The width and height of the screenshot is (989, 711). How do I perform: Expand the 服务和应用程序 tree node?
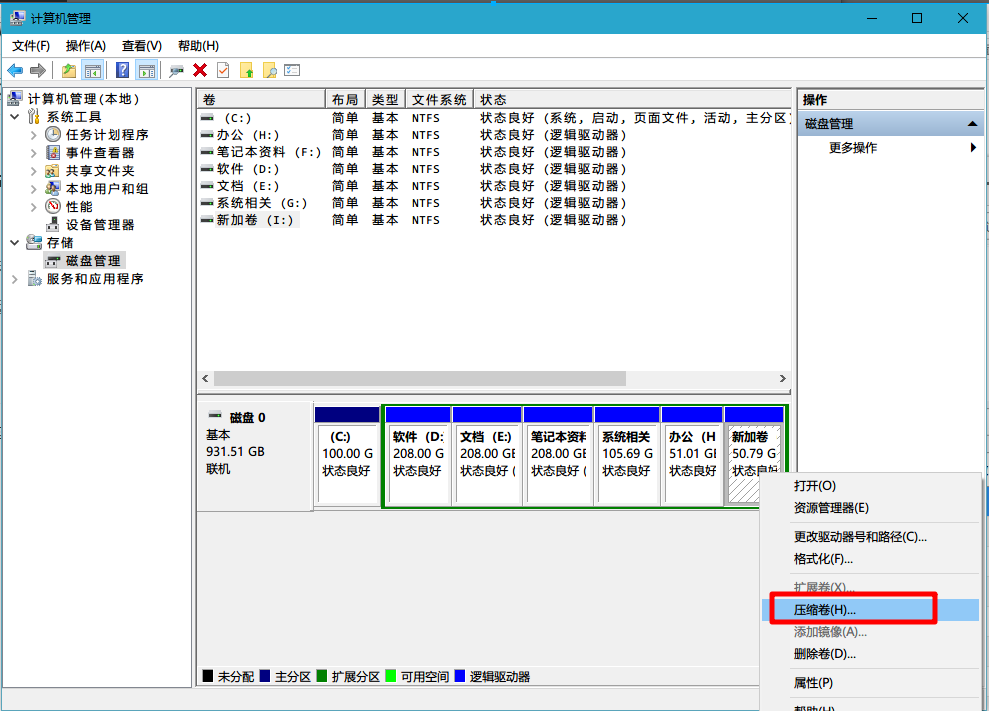click(x=15, y=279)
